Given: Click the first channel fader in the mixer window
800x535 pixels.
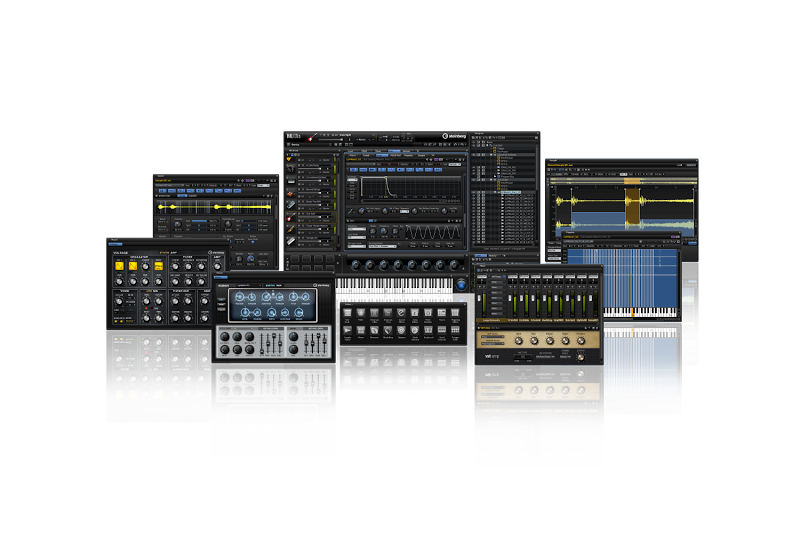Looking at the screenshot, I should 480,298.
